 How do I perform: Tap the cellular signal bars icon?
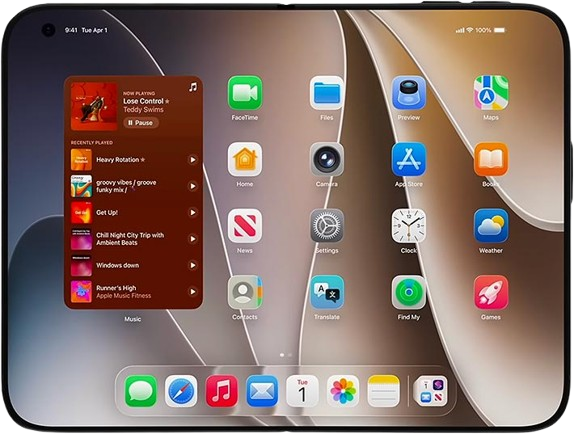pyautogui.click(x=460, y=30)
